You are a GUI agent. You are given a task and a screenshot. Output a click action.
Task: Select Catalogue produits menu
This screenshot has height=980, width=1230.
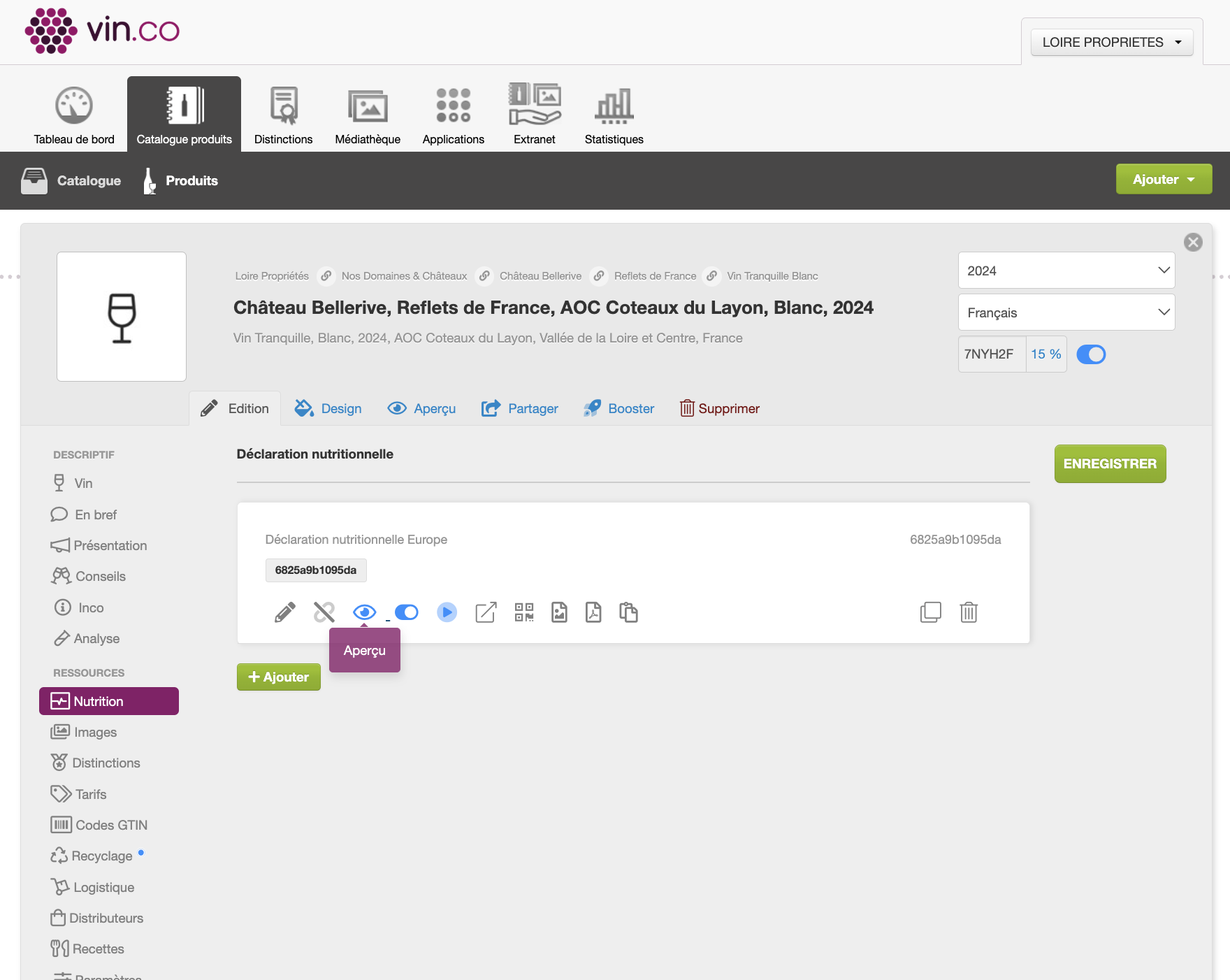pyautogui.click(x=184, y=114)
